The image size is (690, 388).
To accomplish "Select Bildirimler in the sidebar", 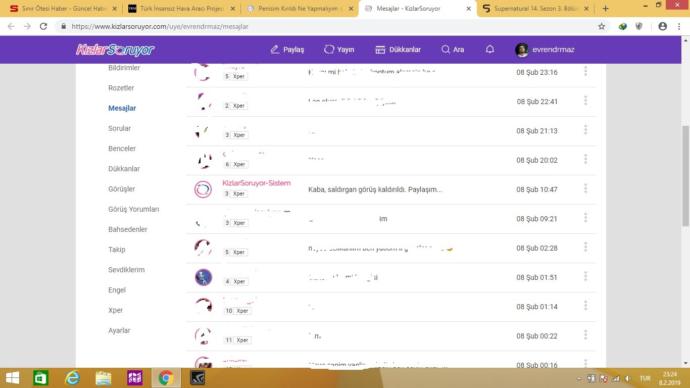I will (124, 68).
